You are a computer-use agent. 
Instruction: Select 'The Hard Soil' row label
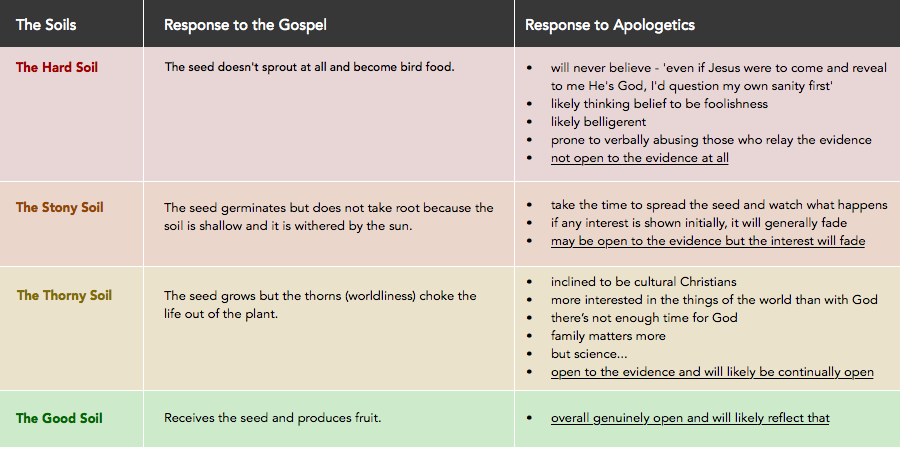click(57, 67)
